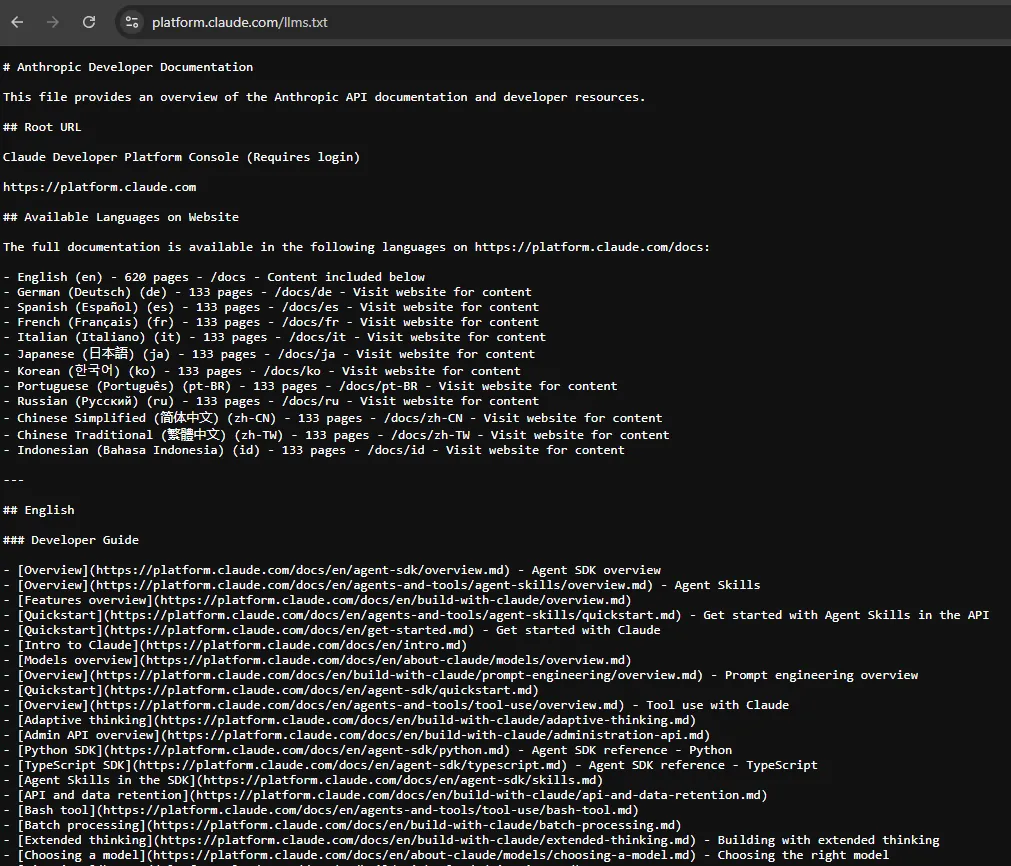This screenshot has width=1011, height=866.
Task: Click the 'French (Français) (fr)' line
Action: [x=271, y=322]
